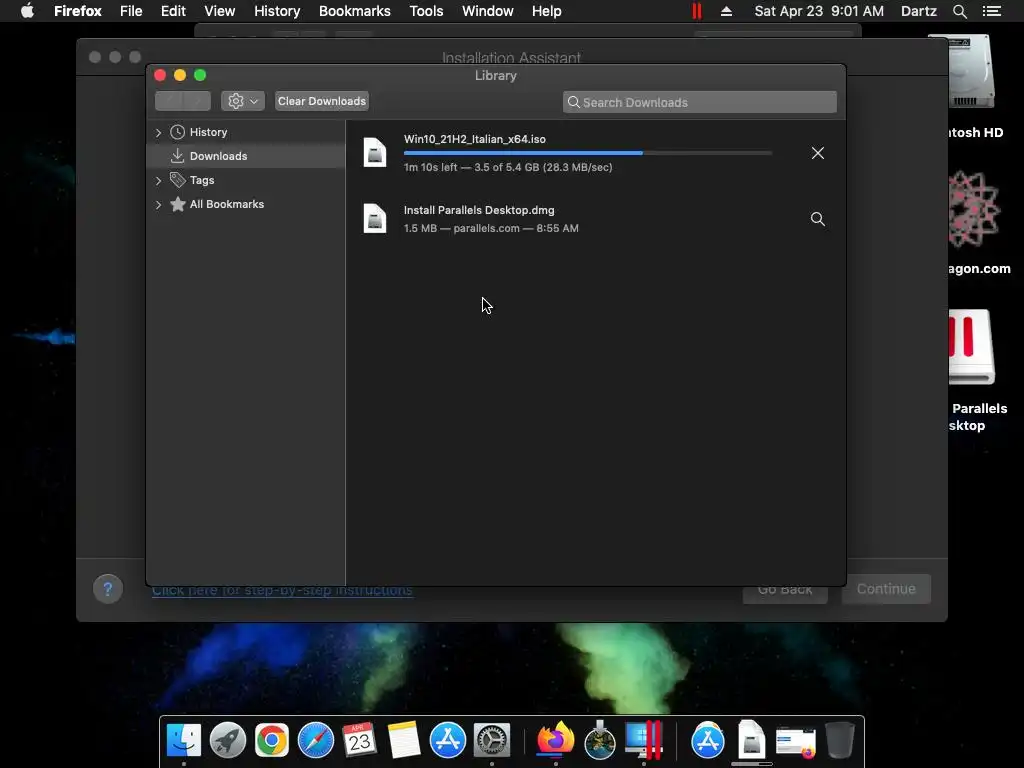The width and height of the screenshot is (1024, 768).
Task: Open Notes from the Dock
Action: (x=404, y=740)
